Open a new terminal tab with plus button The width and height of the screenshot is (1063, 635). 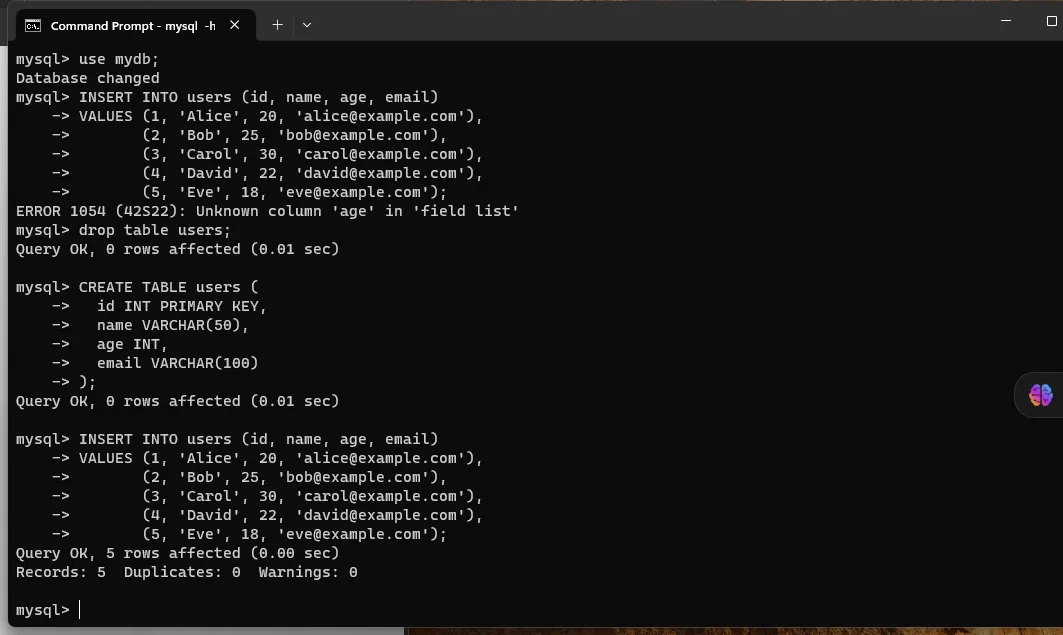coord(278,25)
